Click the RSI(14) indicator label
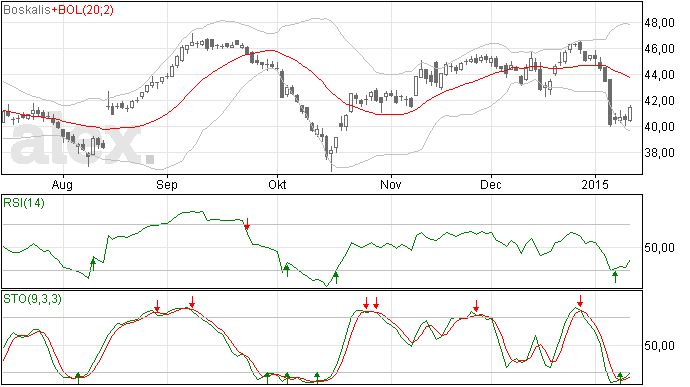The height and width of the screenshot is (387, 690). point(24,203)
